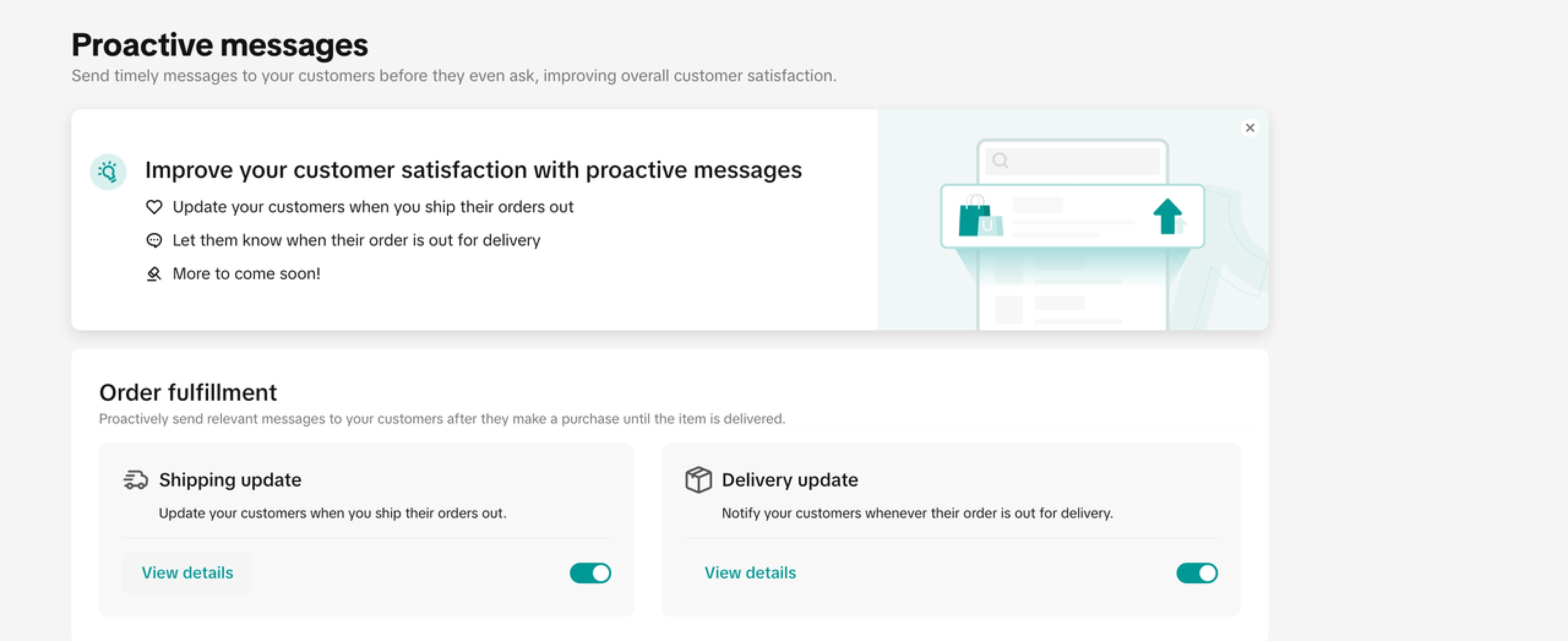1568x641 pixels.
Task: Click the icon beside "More to come soon!"
Action: [154, 274]
